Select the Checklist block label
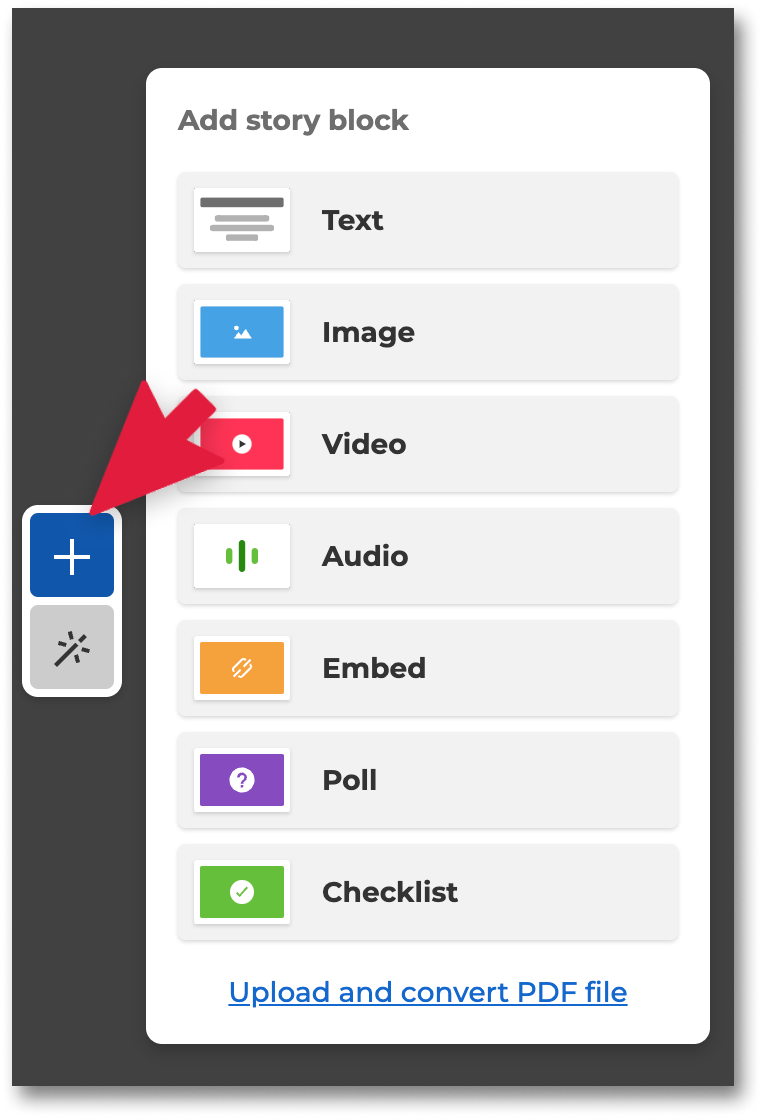Viewport: 762px width, 1118px height. click(390, 892)
